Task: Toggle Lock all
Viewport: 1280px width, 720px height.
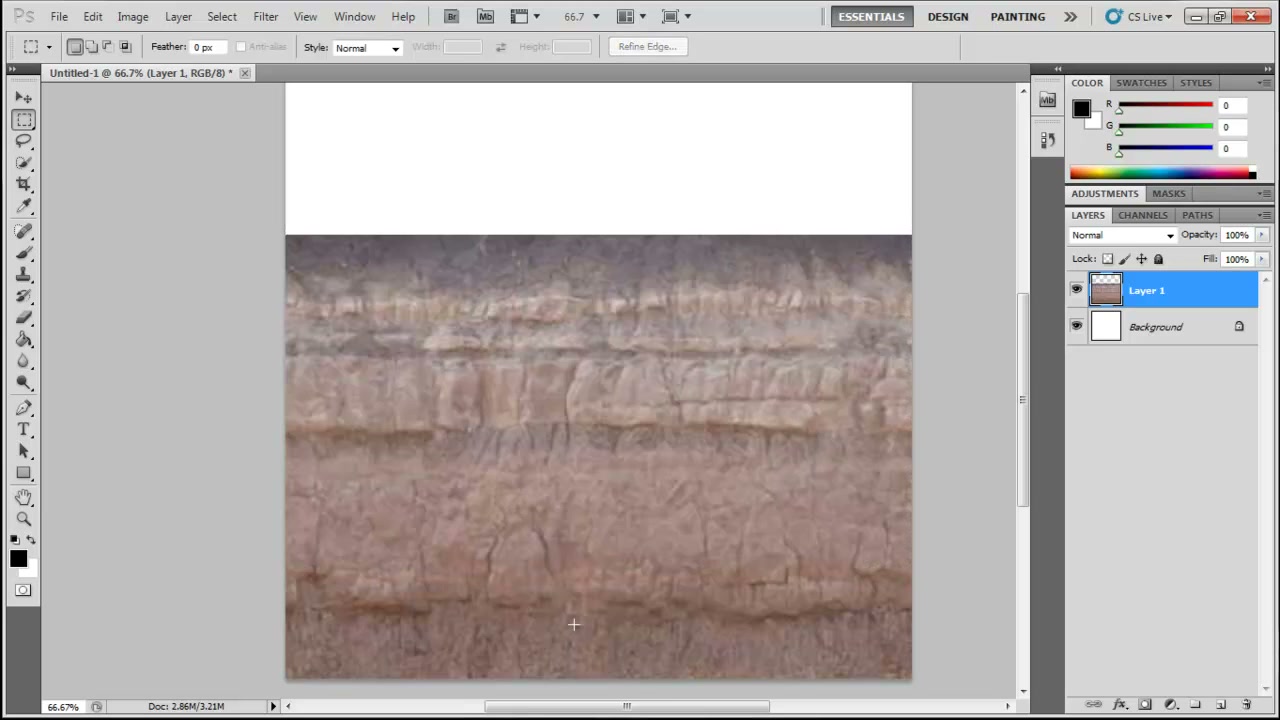Action: pyautogui.click(x=1158, y=259)
